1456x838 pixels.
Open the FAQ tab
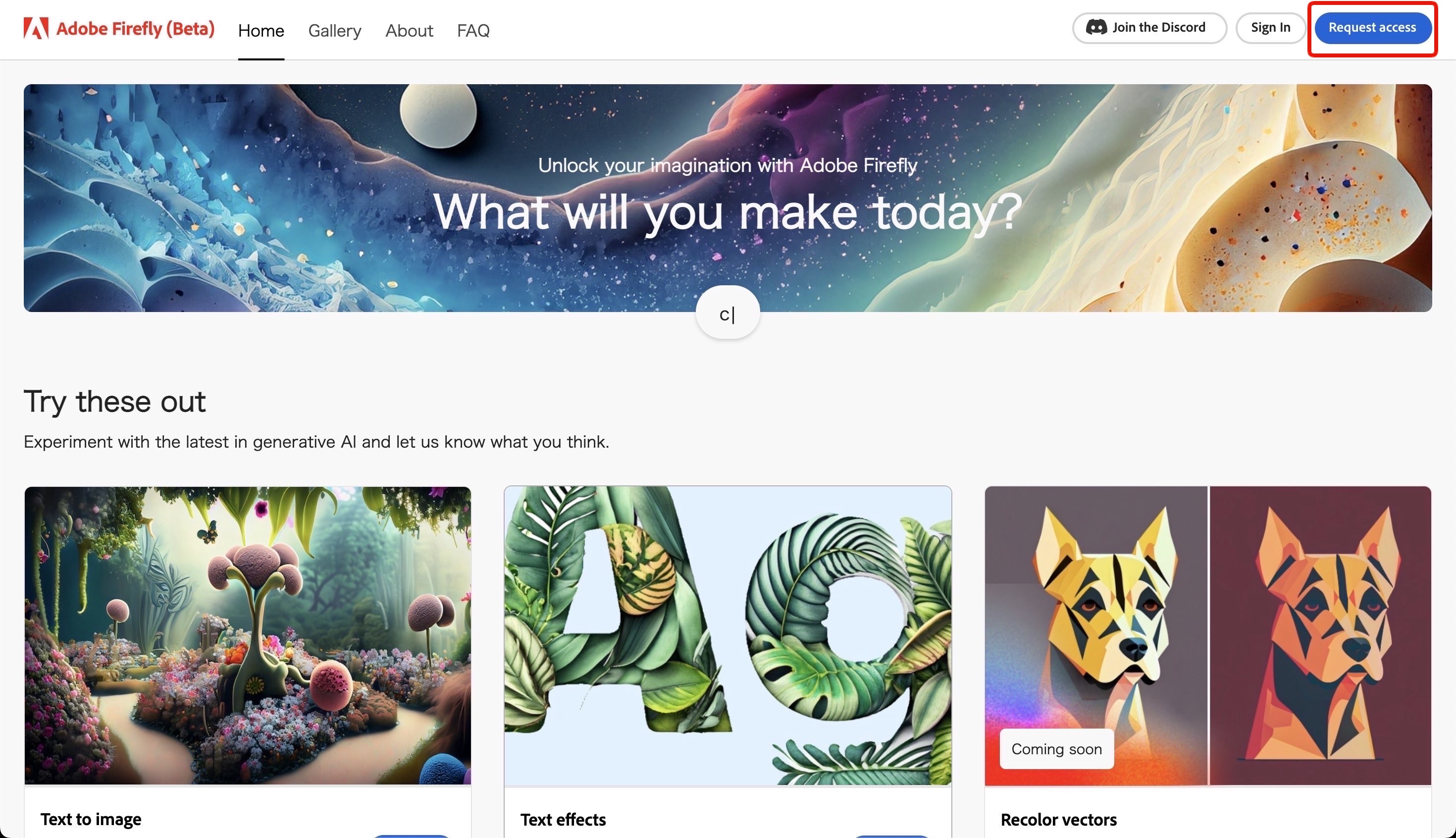[473, 31]
